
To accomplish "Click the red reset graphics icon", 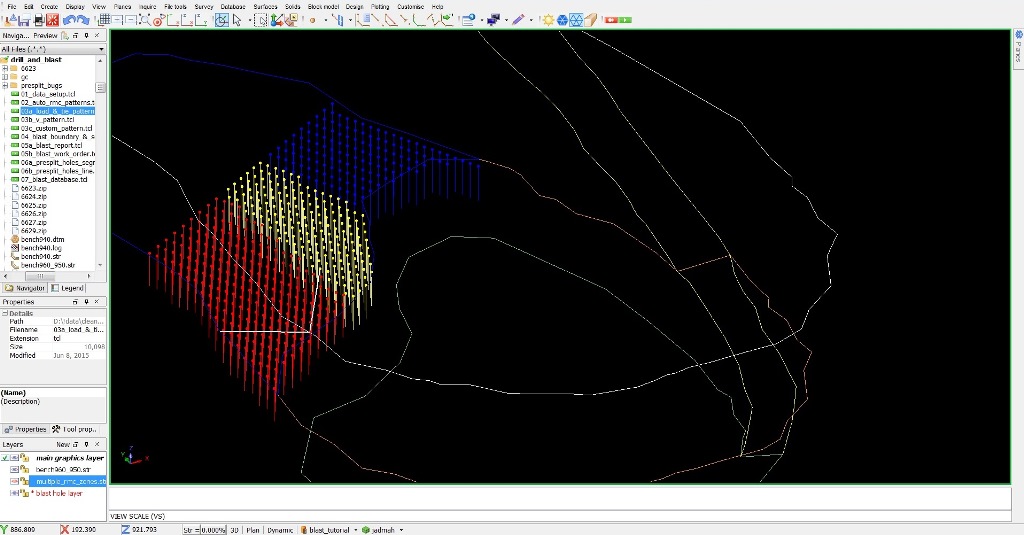I will 52,20.
